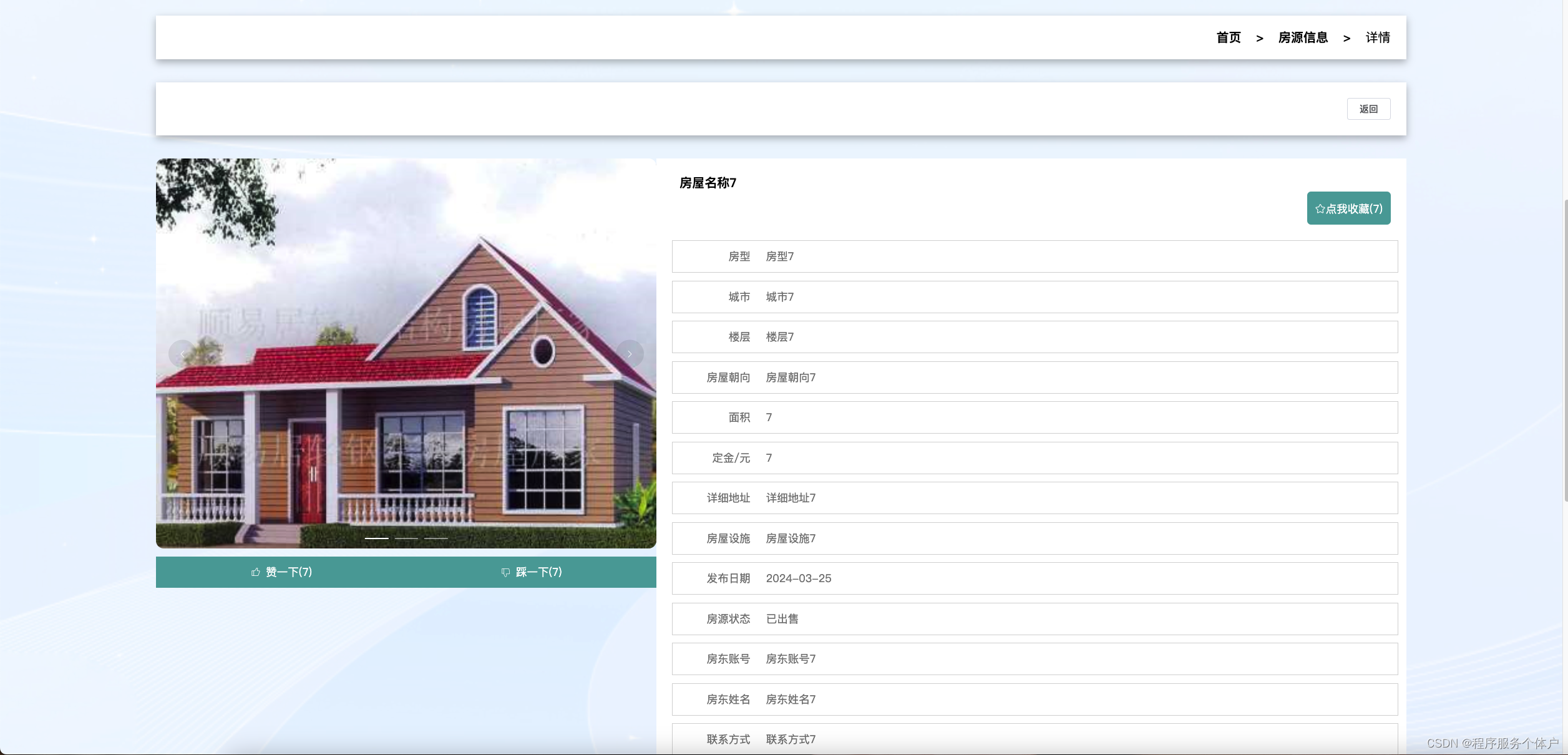
Task: Click 踩一下(7) dislike button
Action: coord(538,572)
